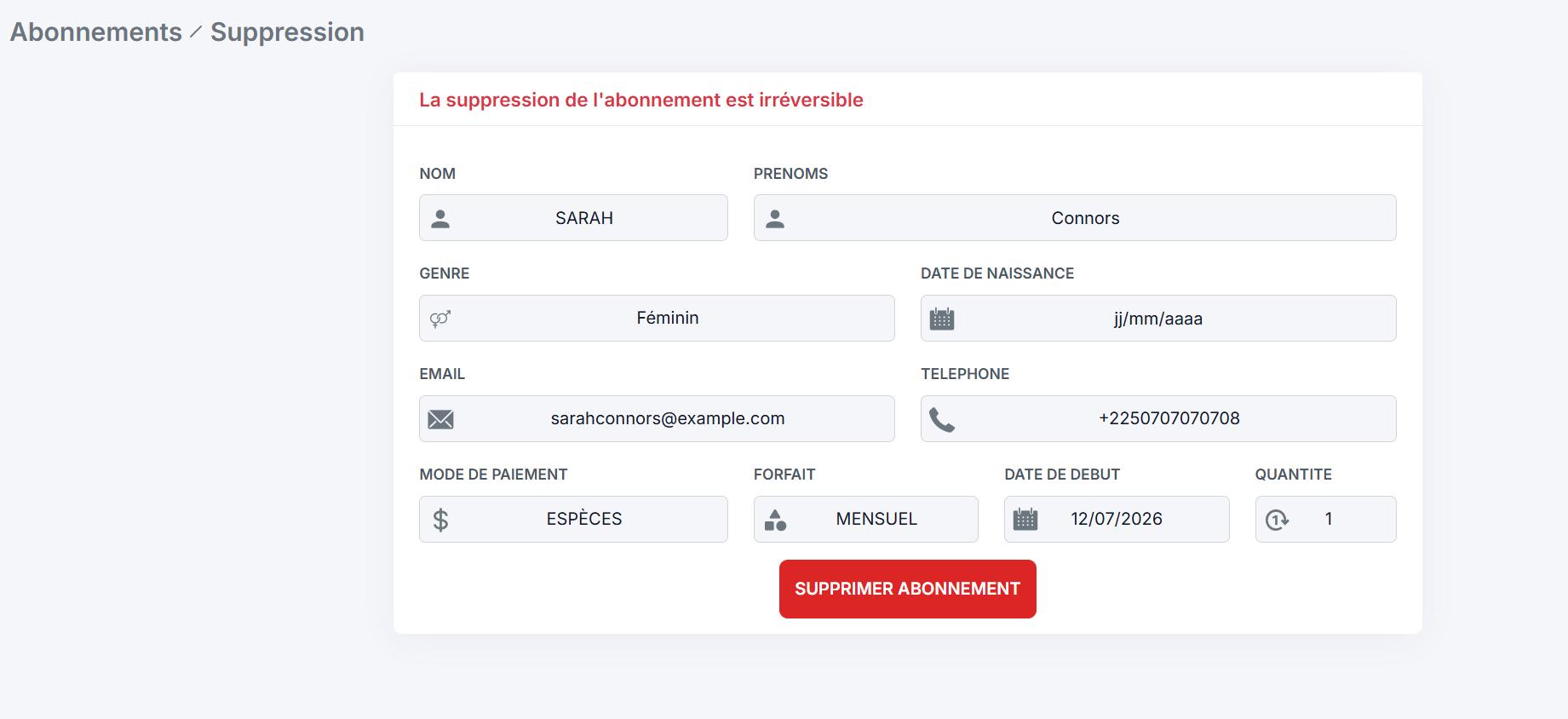Click the FORFAIT label
This screenshot has height=719, width=1568.
pos(784,475)
